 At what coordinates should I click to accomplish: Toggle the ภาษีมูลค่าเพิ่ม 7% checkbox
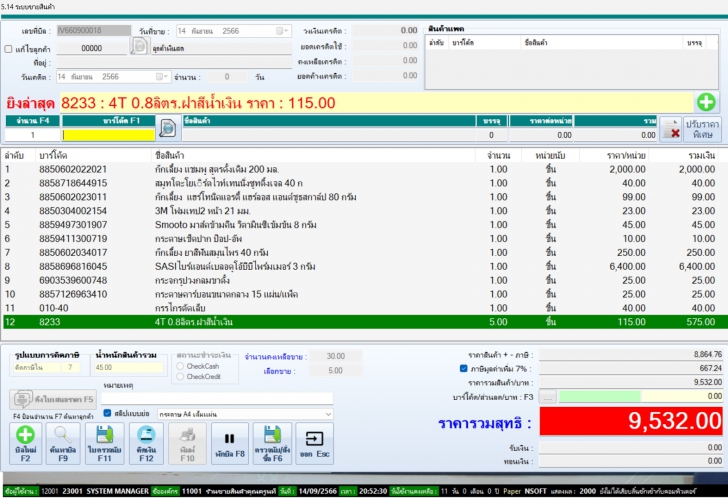tap(463, 368)
